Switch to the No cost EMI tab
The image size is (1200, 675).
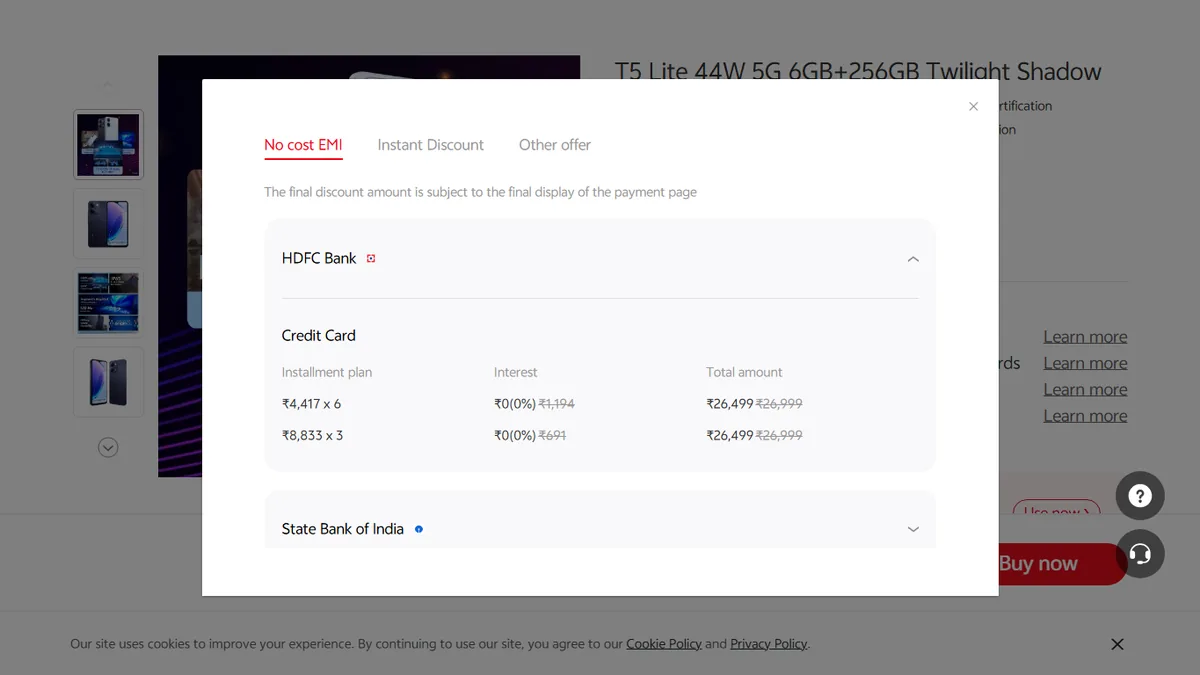coord(303,145)
